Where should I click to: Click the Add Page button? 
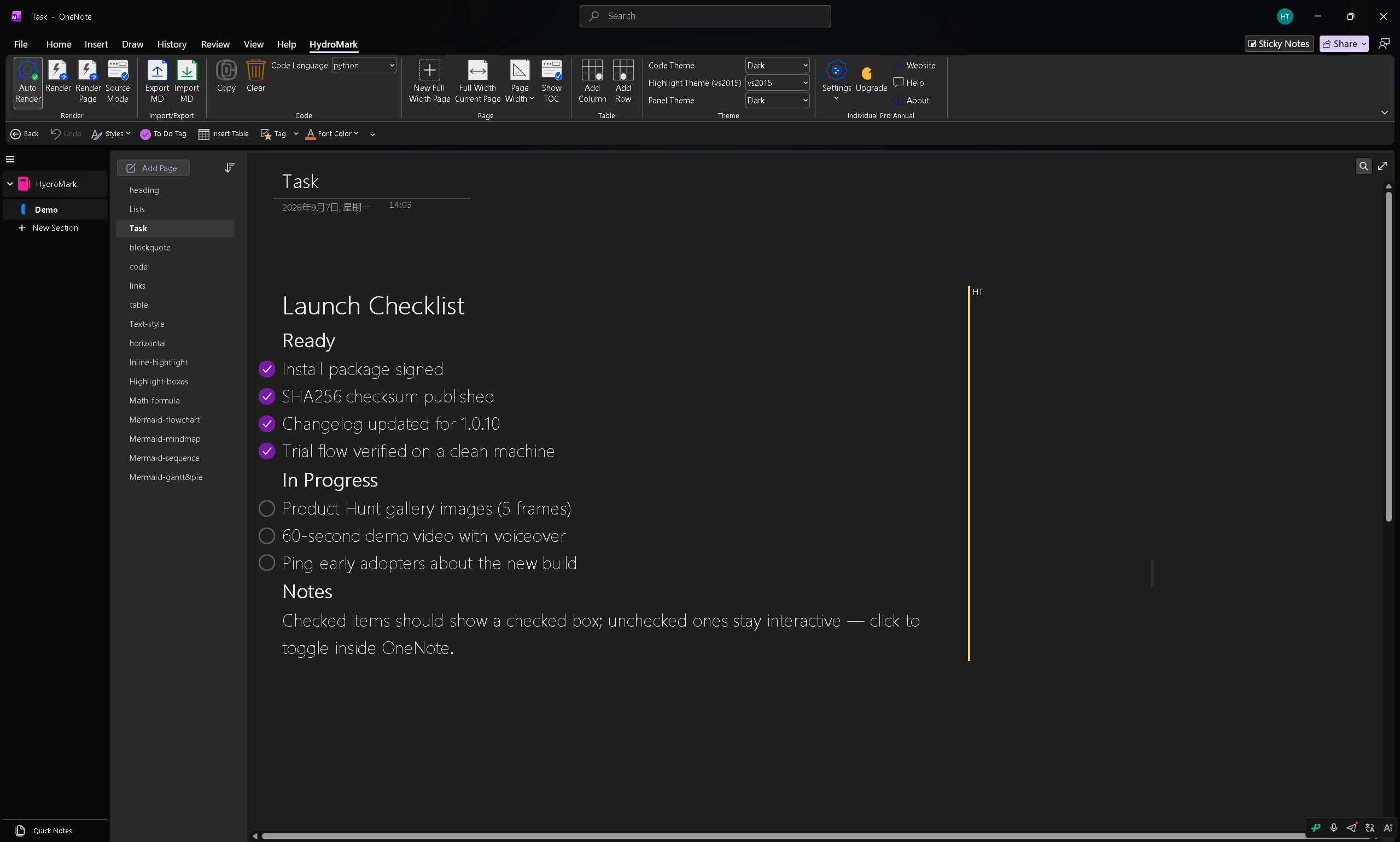point(153,168)
